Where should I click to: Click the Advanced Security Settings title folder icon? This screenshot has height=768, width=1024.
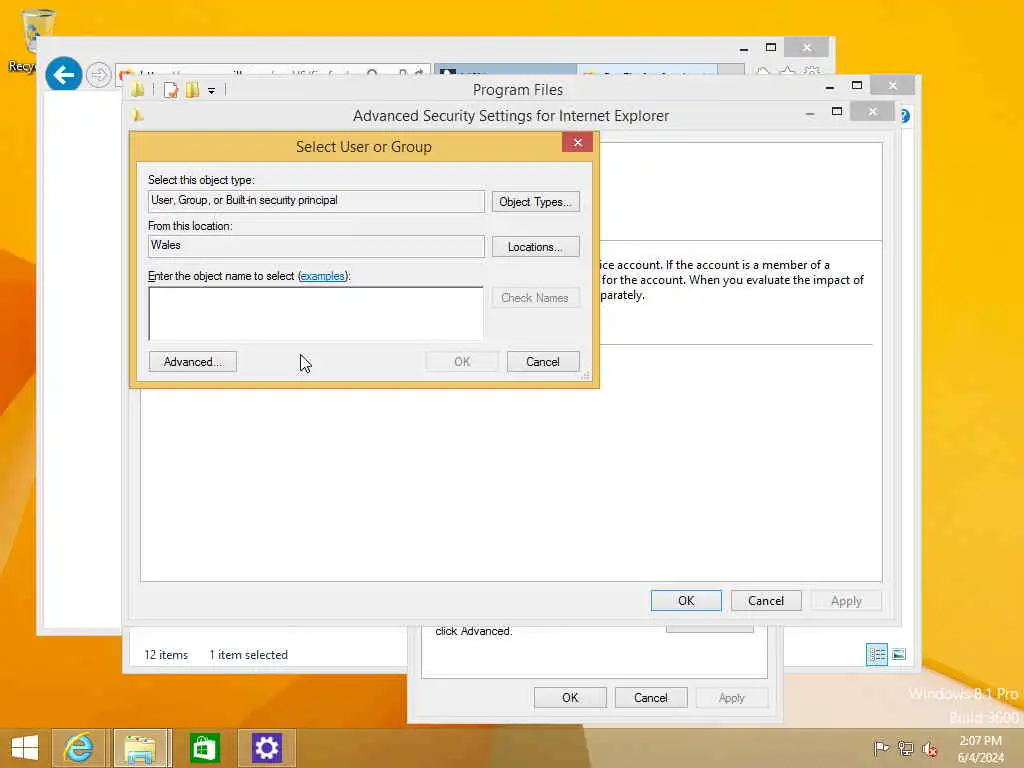pyautogui.click(x=138, y=116)
